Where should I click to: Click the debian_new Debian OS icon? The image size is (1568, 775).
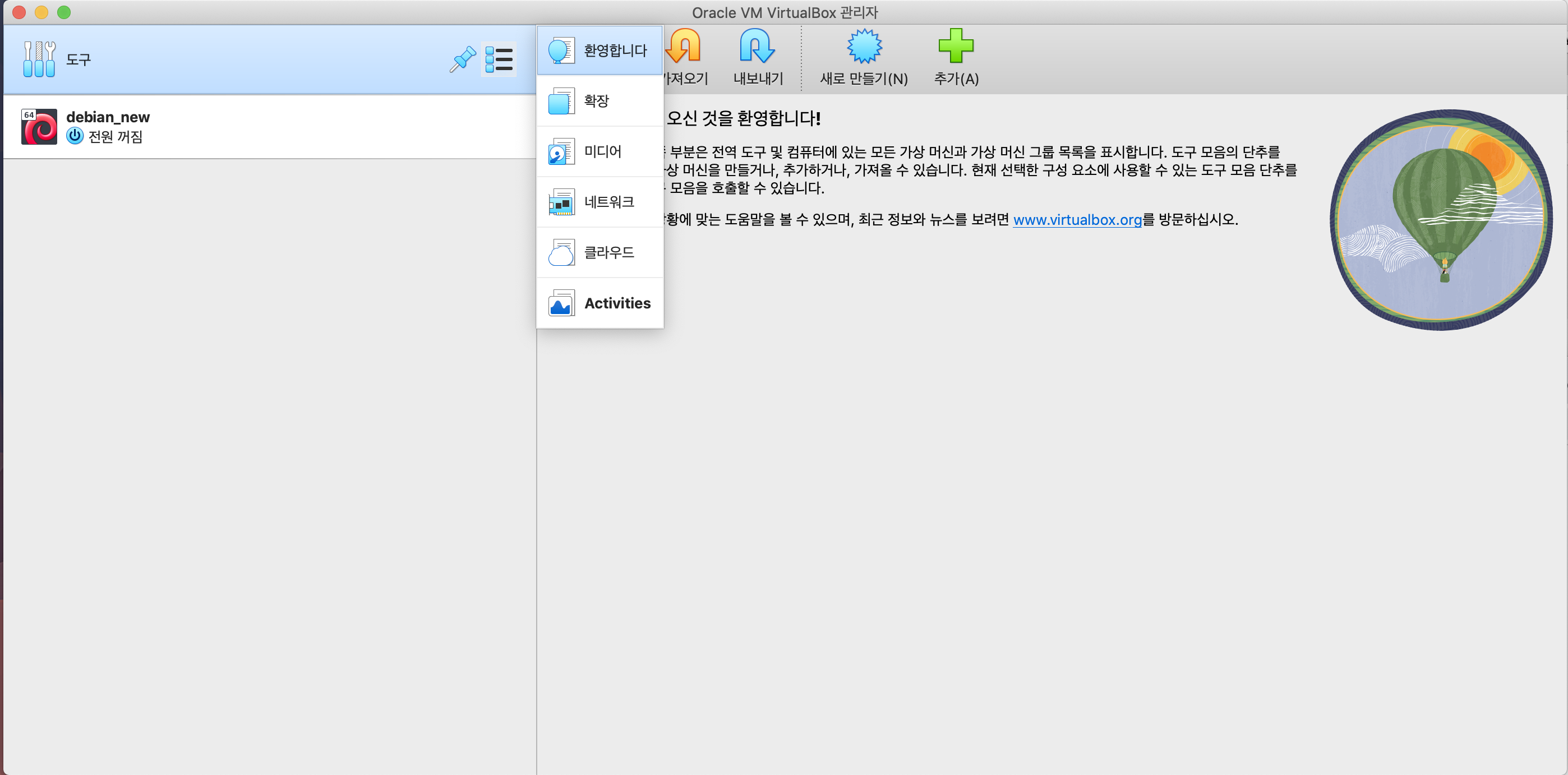tap(39, 127)
